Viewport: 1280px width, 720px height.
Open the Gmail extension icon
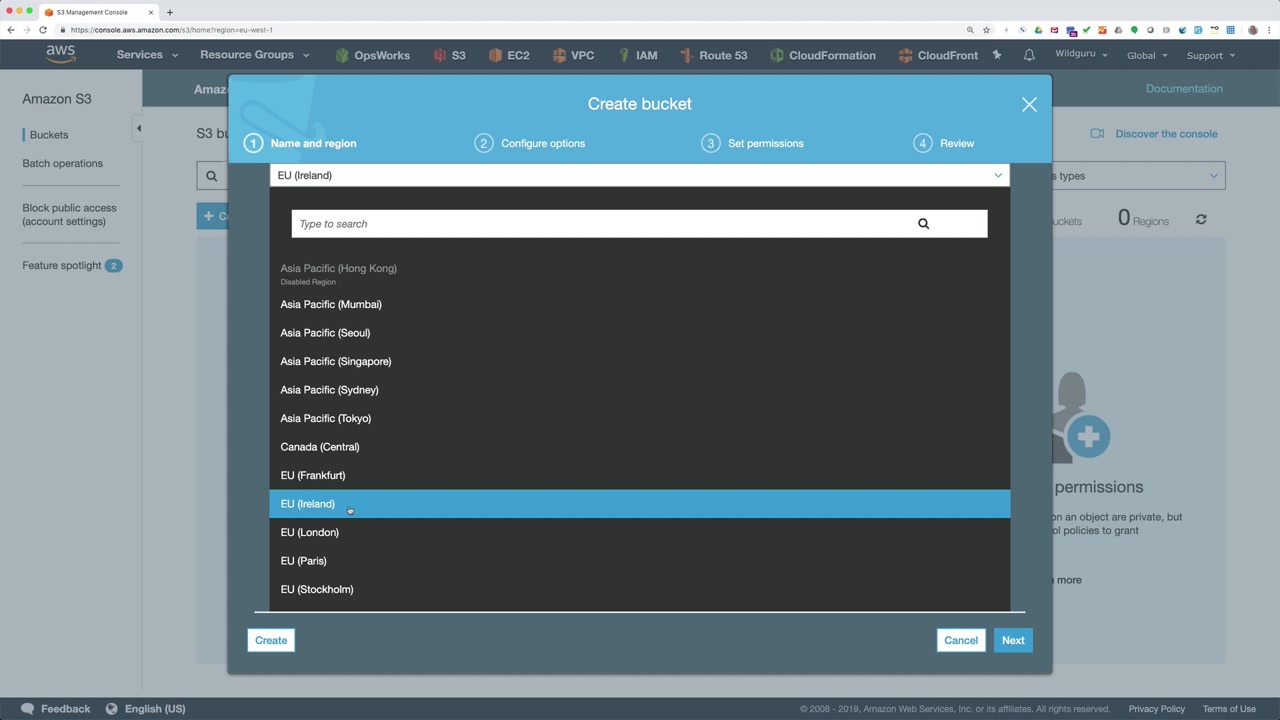click(1054, 30)
